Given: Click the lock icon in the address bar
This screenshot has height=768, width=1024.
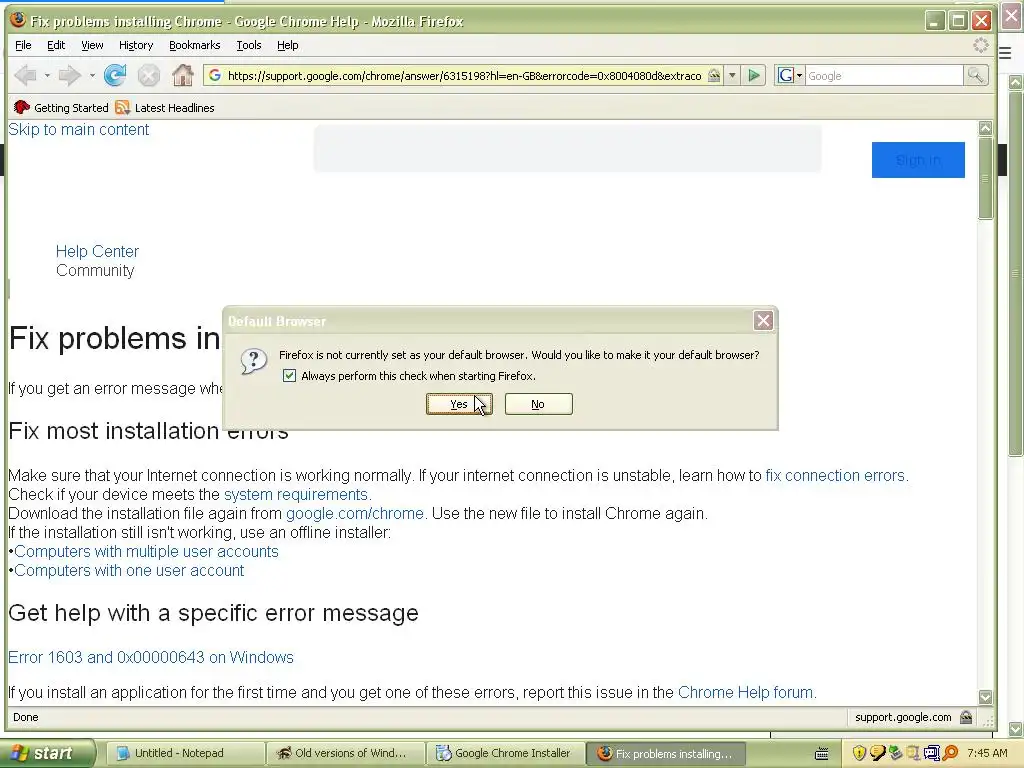Looking at the screenshot, I should point(714,76).
